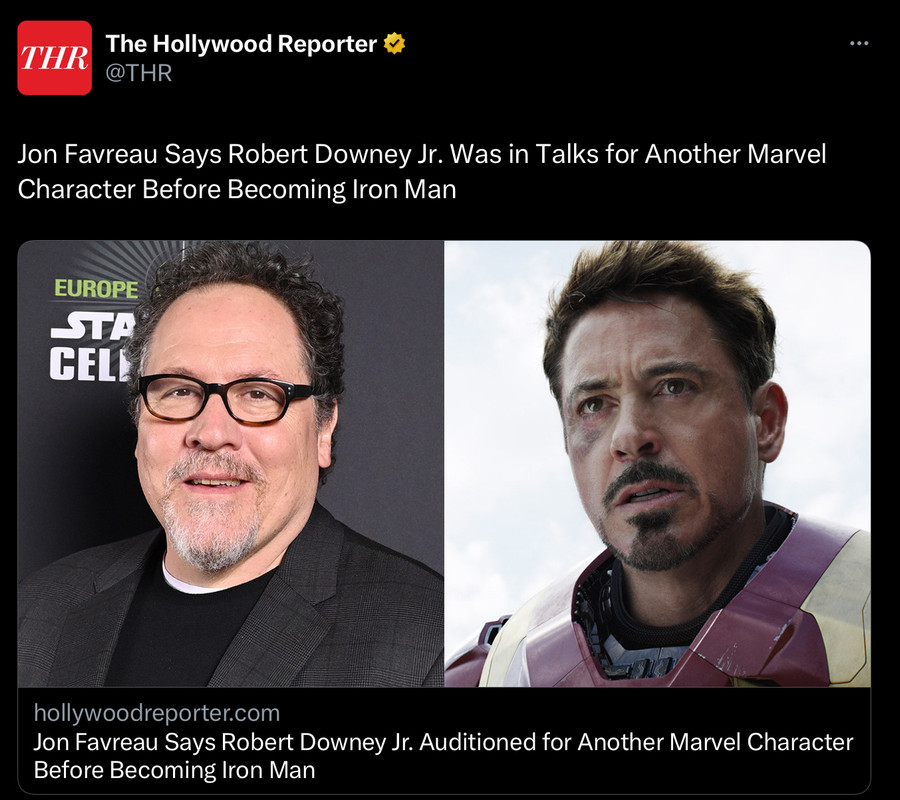Click the EUROPE text in photo backdrop
This screenshot has width=900, height=800.
tap(96, 289)
